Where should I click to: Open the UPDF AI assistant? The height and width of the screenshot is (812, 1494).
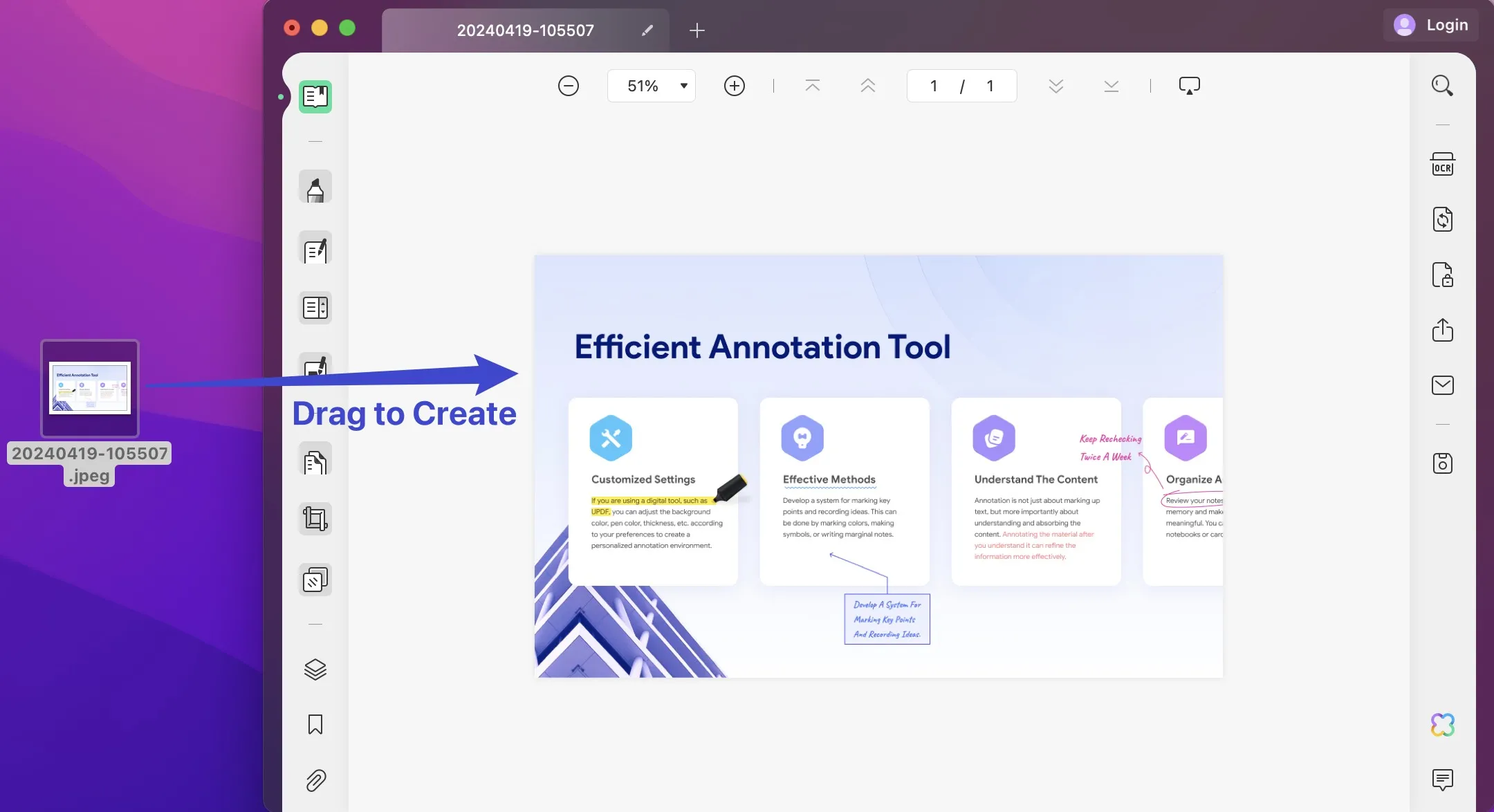click(1442, 725)
